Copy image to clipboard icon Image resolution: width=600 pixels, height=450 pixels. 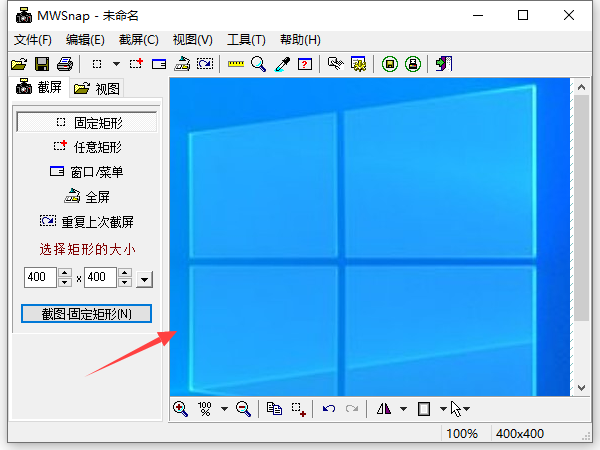[x=274, y=409]
